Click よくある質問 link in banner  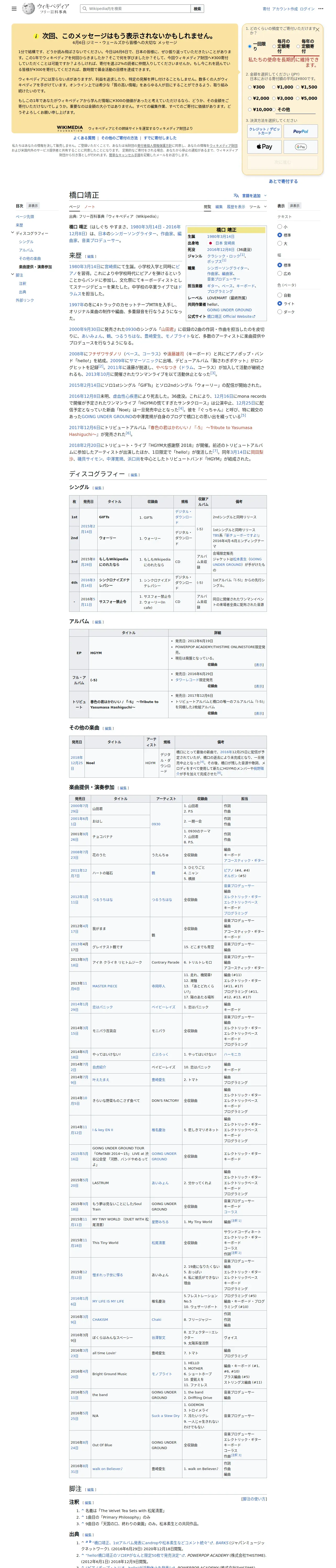[84, 138]
